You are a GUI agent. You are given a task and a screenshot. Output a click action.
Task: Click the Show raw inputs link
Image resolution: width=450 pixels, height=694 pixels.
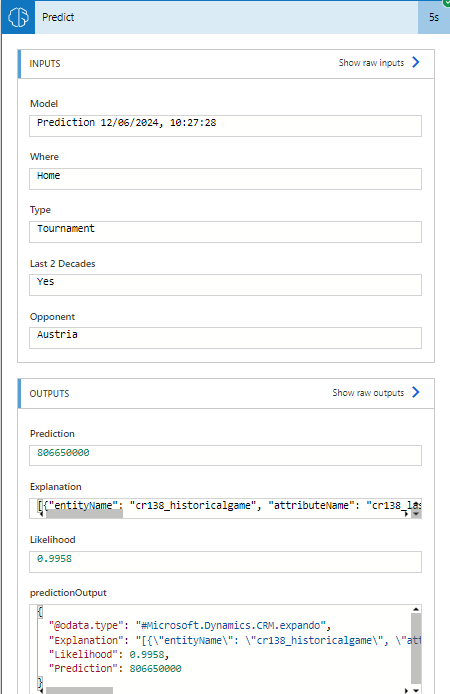(x=371, y=63)
